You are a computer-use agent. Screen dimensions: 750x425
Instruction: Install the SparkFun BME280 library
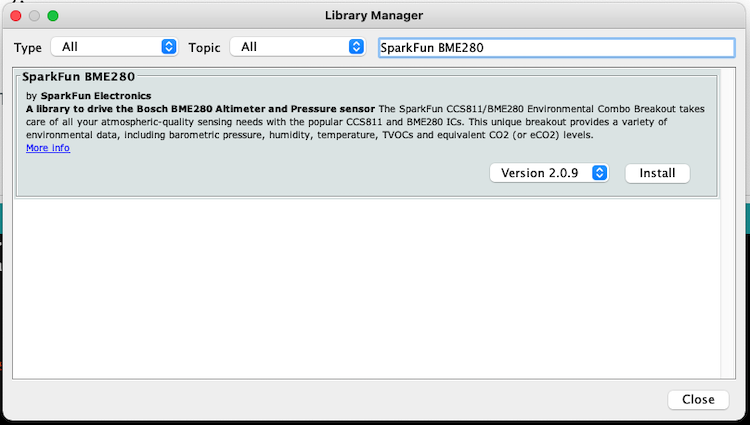(x=657, y=173)
